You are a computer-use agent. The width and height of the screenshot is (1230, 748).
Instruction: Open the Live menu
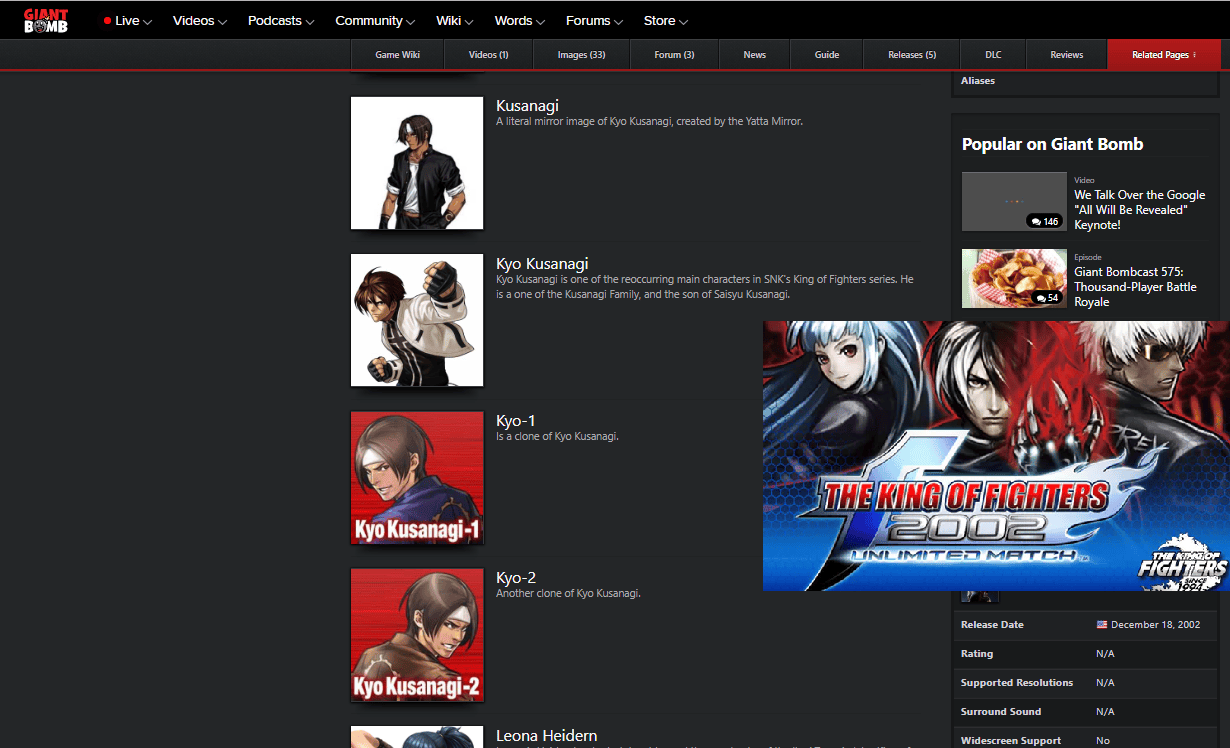[x=128, y=21]
